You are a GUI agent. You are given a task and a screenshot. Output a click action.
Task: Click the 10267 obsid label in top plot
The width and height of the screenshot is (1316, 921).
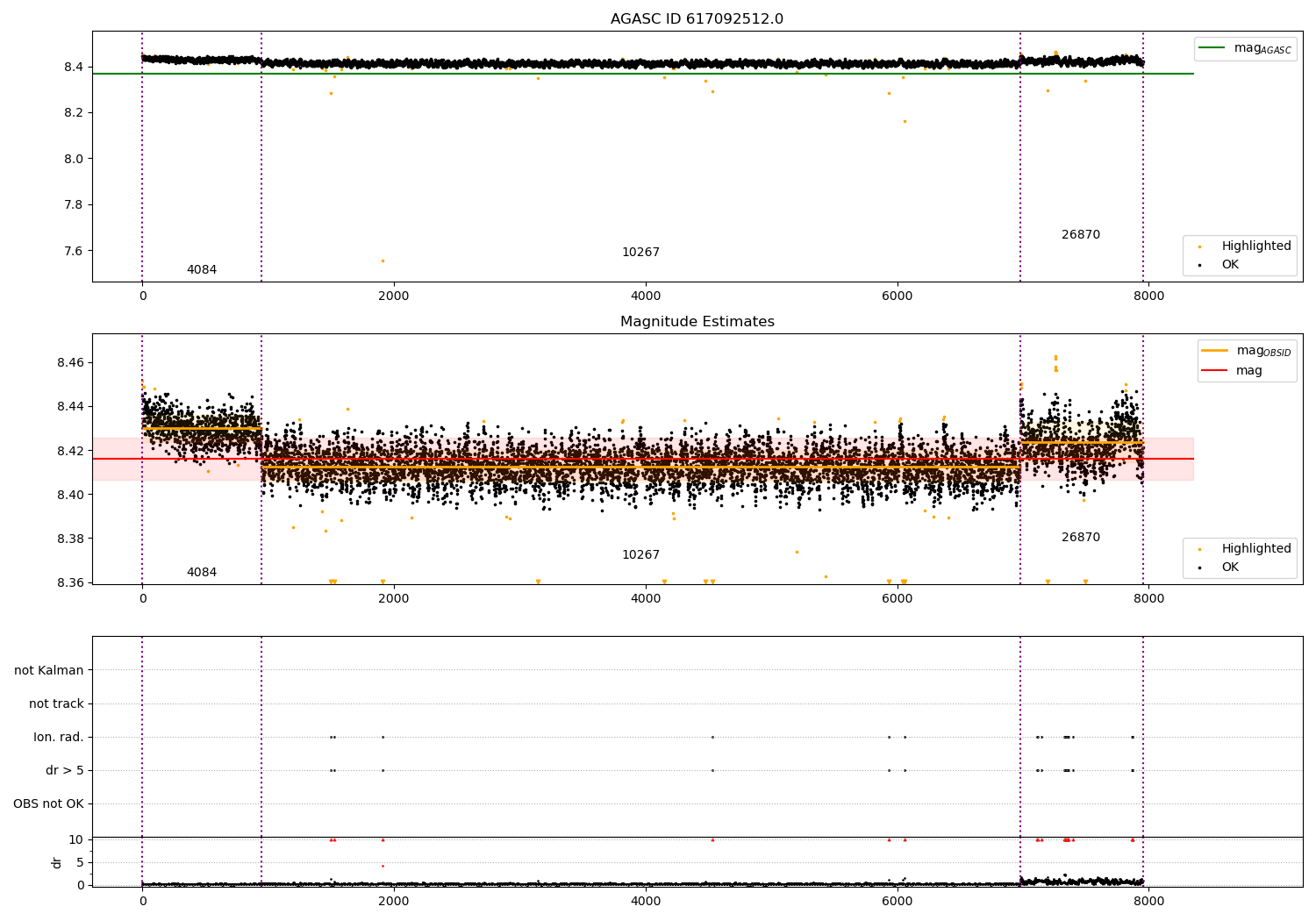point(640,253)
